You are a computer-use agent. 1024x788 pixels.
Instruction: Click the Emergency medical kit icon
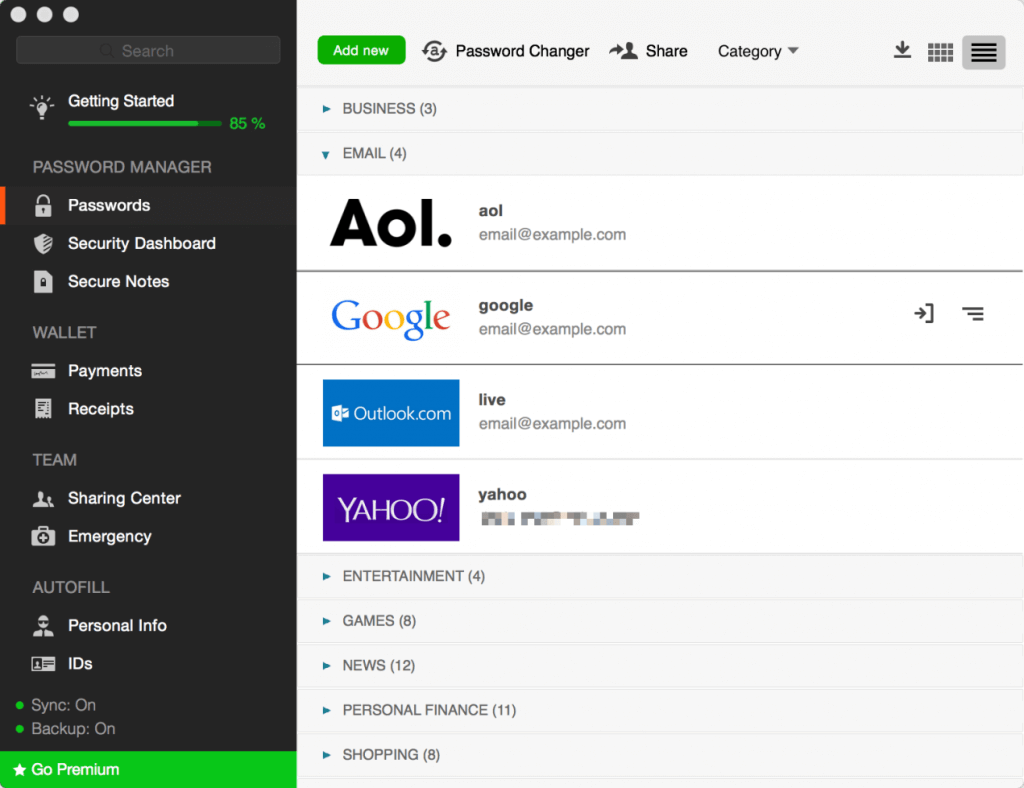(x=43, y=536)
